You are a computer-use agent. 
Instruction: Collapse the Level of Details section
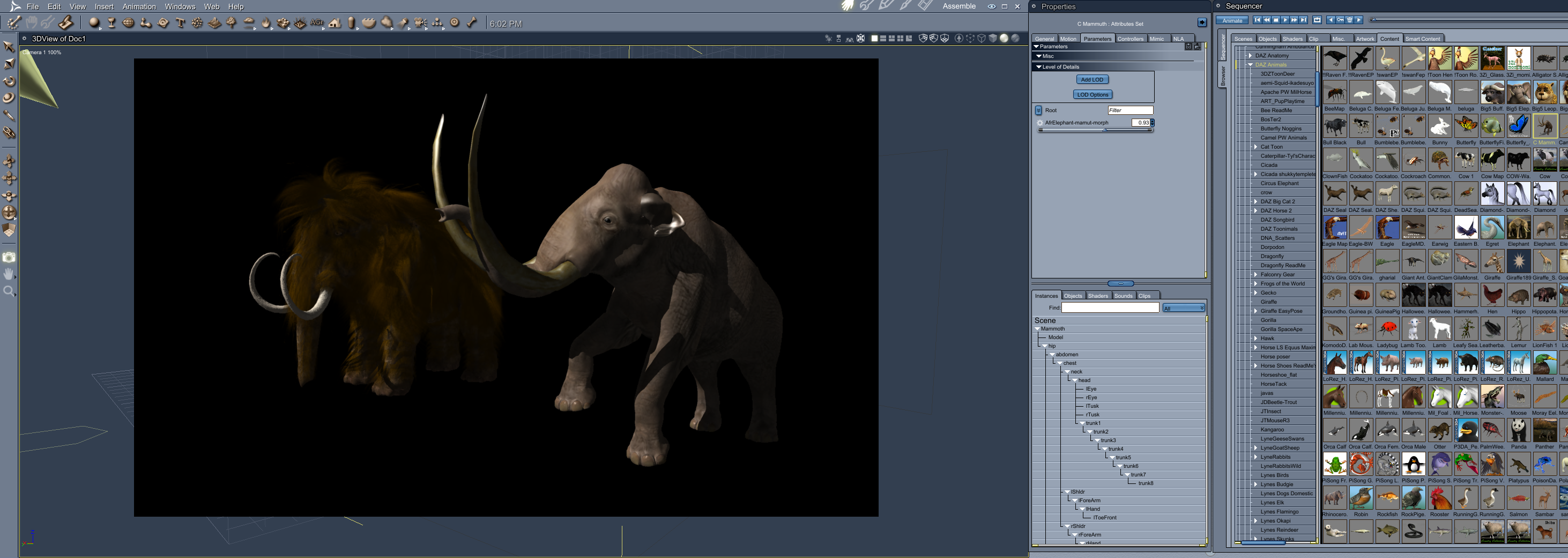pyautogui.click(x=1038, y=67)
